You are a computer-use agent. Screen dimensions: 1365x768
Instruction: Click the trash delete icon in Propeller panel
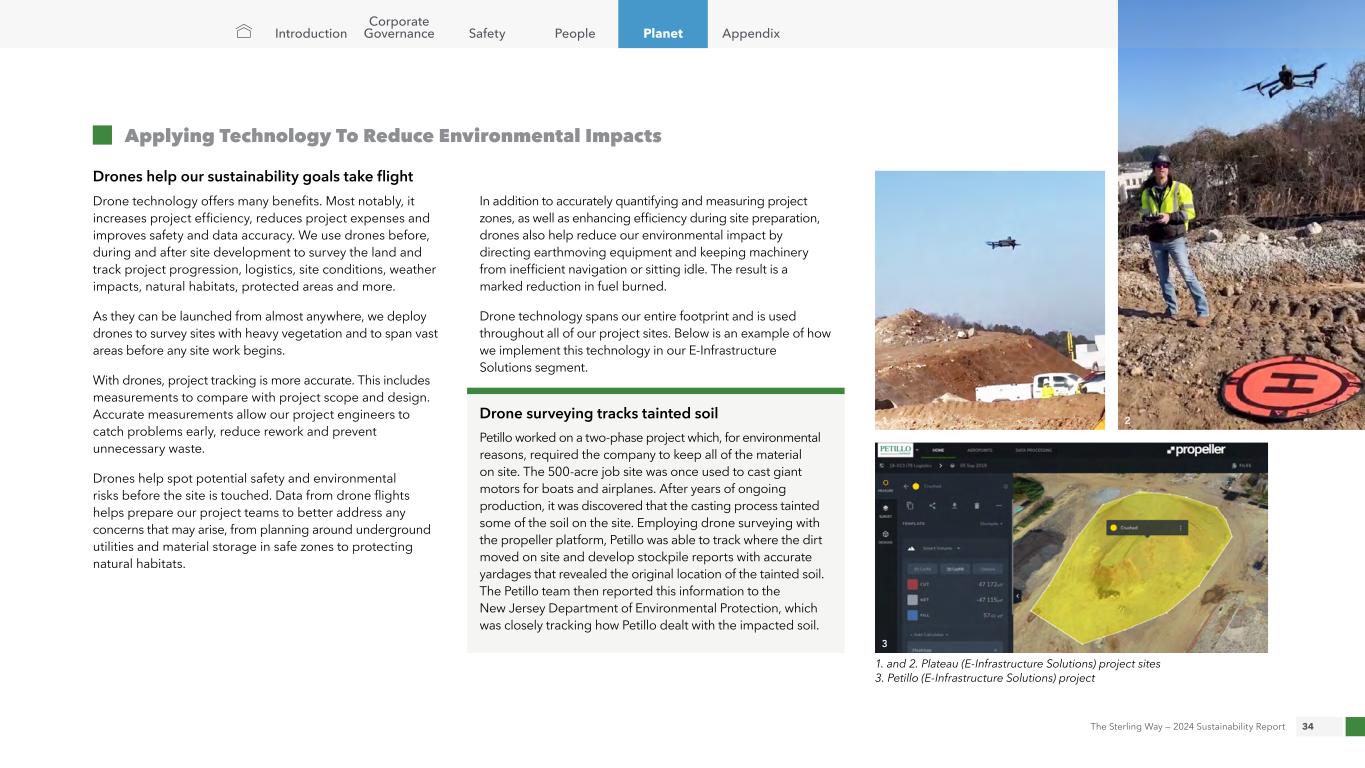coord(977,505)
